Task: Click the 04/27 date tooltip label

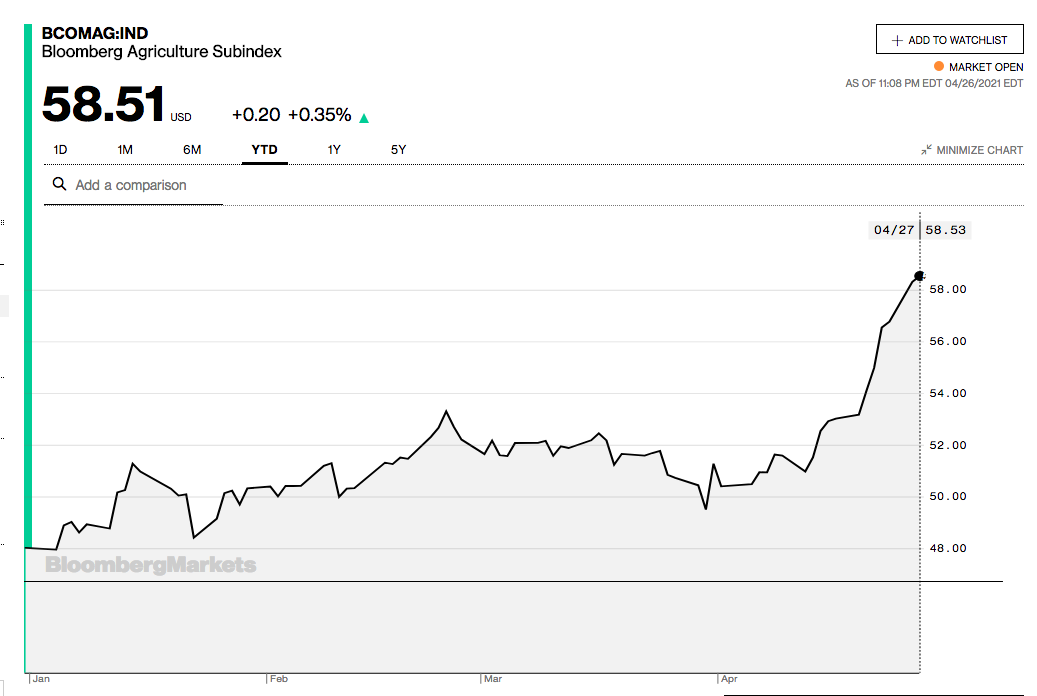Action: pos(893,230)
